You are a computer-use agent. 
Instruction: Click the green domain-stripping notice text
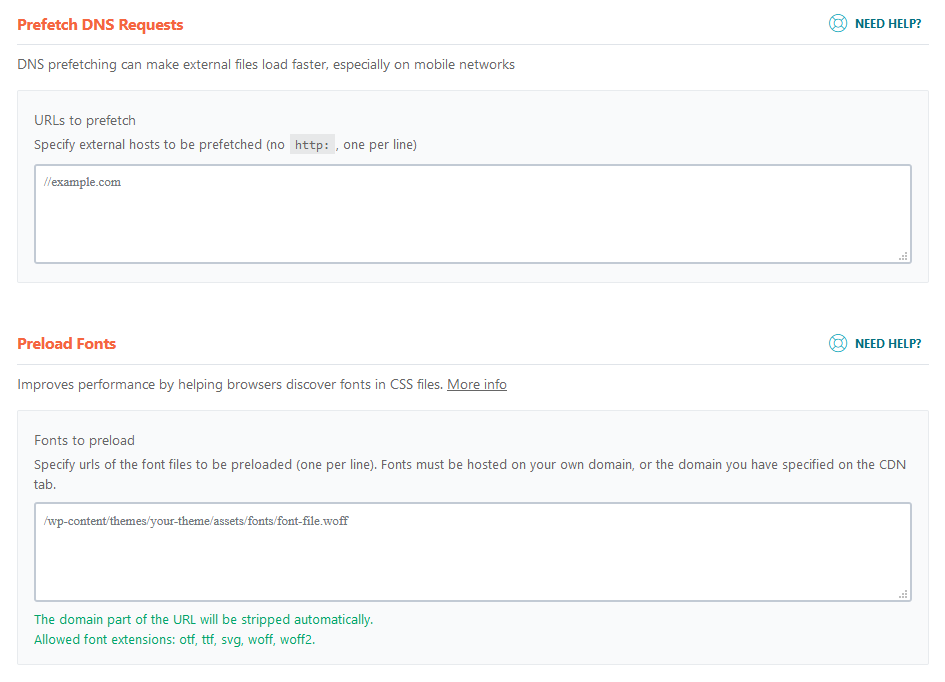tap(203, 619)
